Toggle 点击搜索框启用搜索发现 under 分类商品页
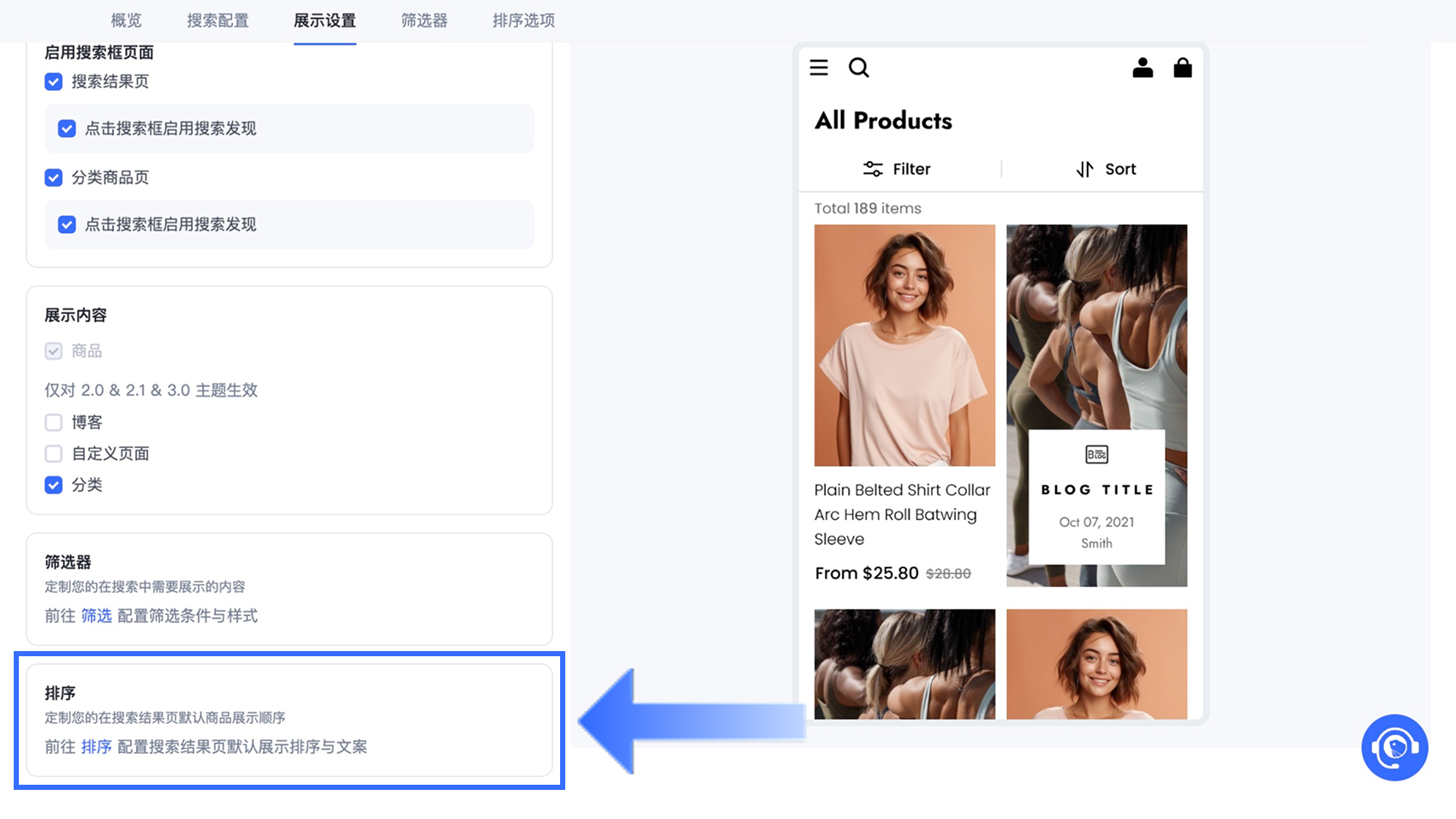 [67, 224]
